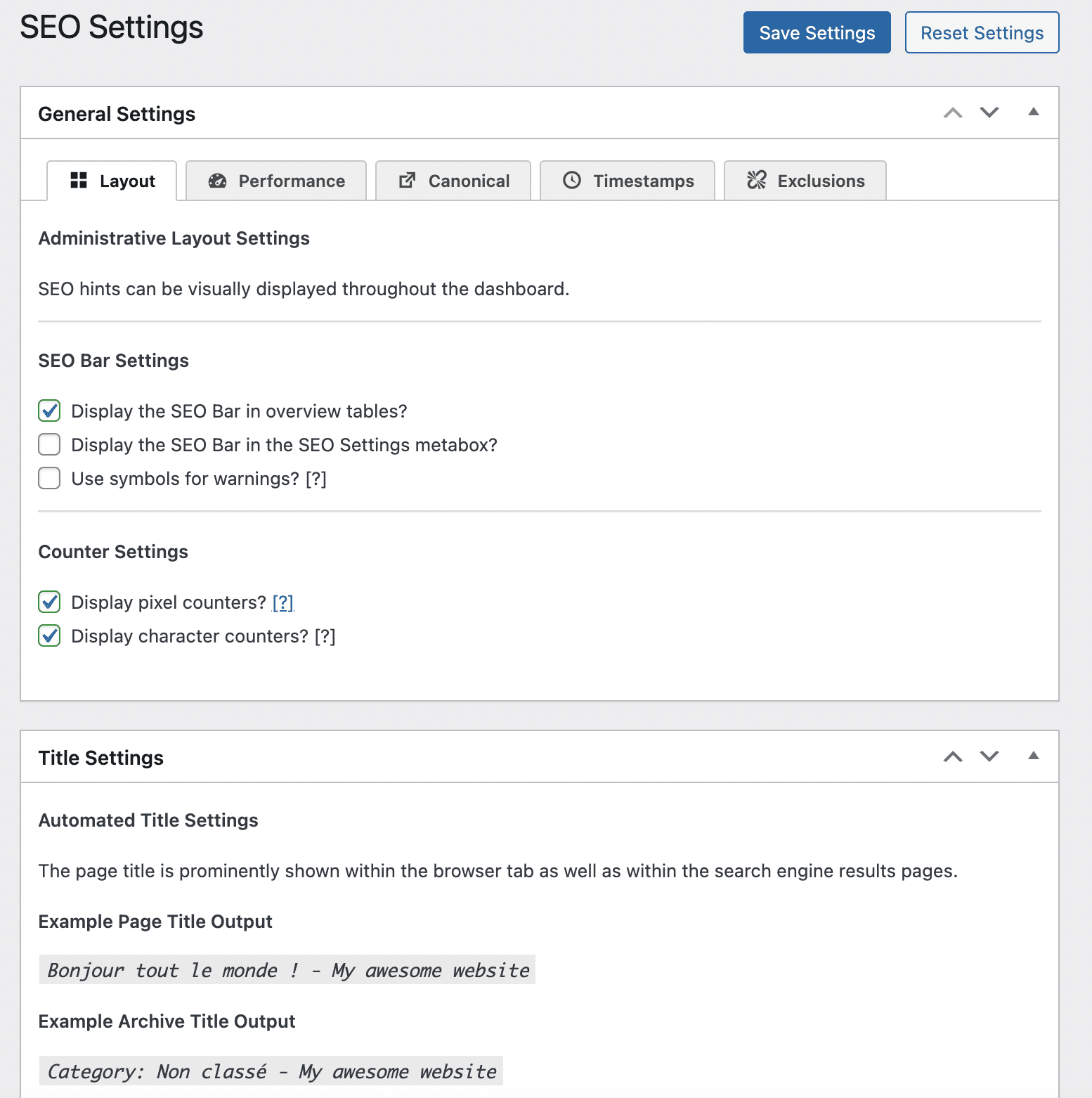Click the down-arrow icon on Title Settings panel
The height and width of the screenshot is (1098, 1092).
(989, 757)
